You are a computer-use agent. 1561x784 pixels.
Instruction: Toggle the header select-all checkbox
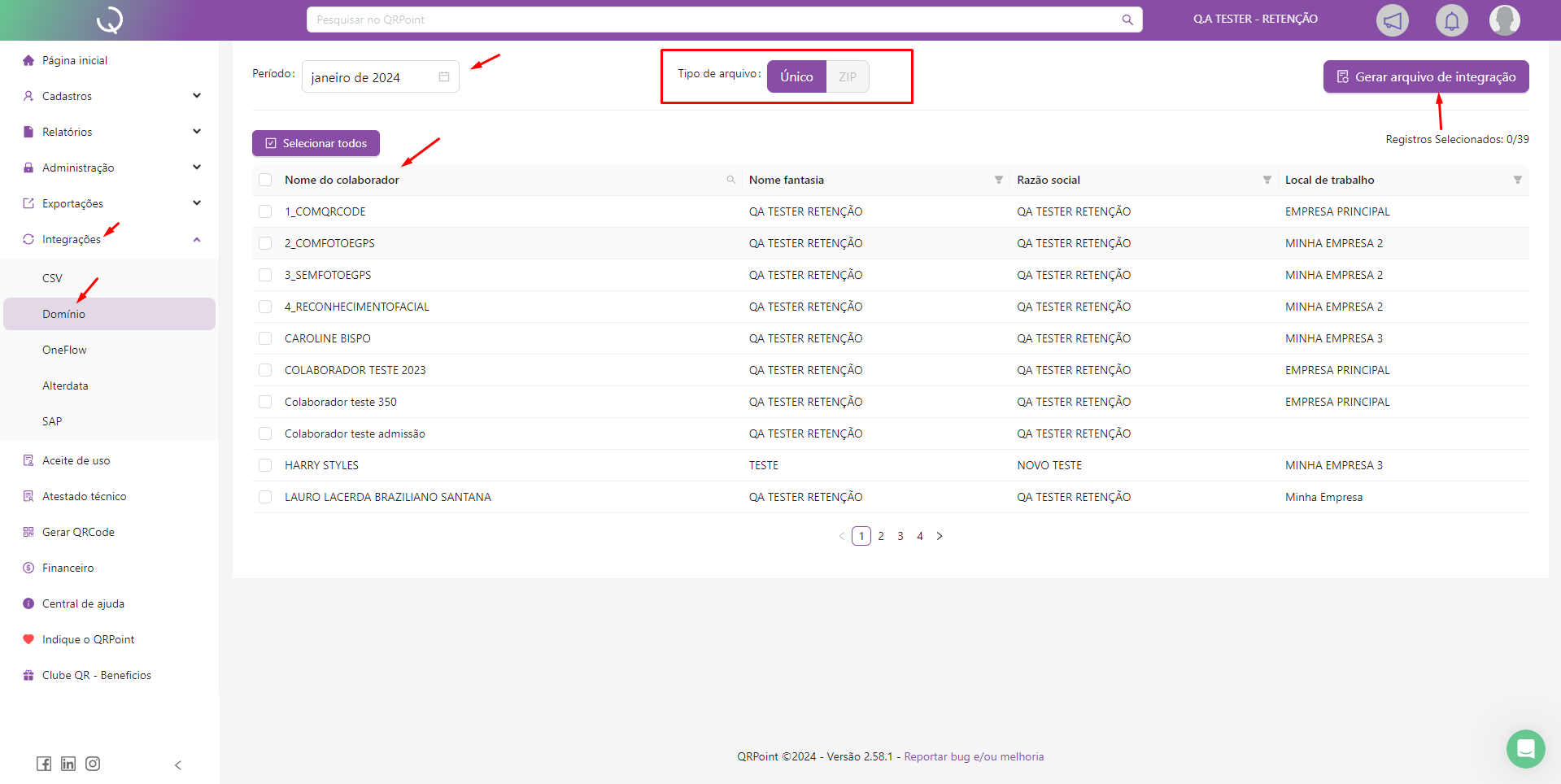point(265,180)
